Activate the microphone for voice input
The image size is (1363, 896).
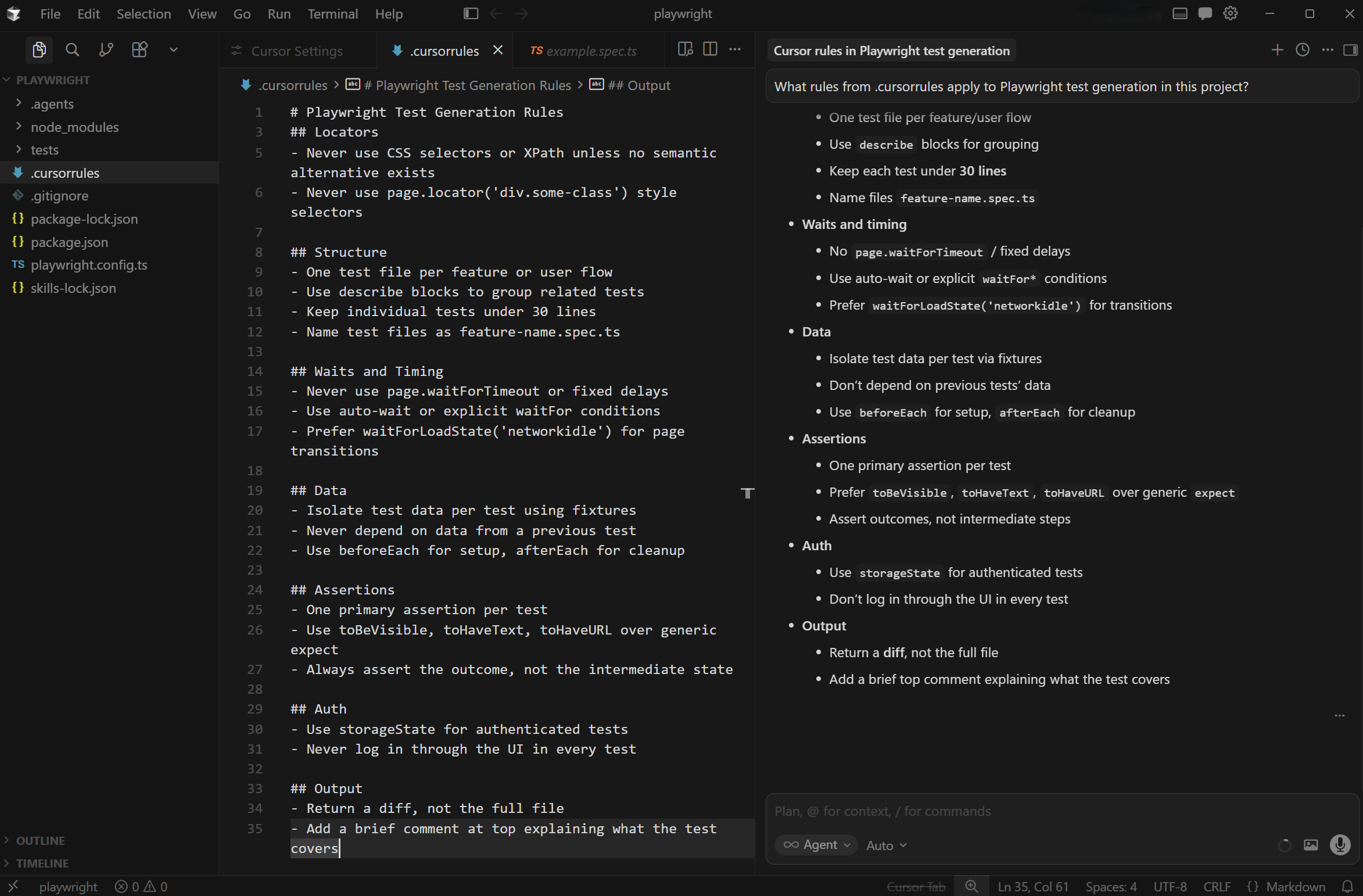pyautogui.click(x=1340, y=845)
